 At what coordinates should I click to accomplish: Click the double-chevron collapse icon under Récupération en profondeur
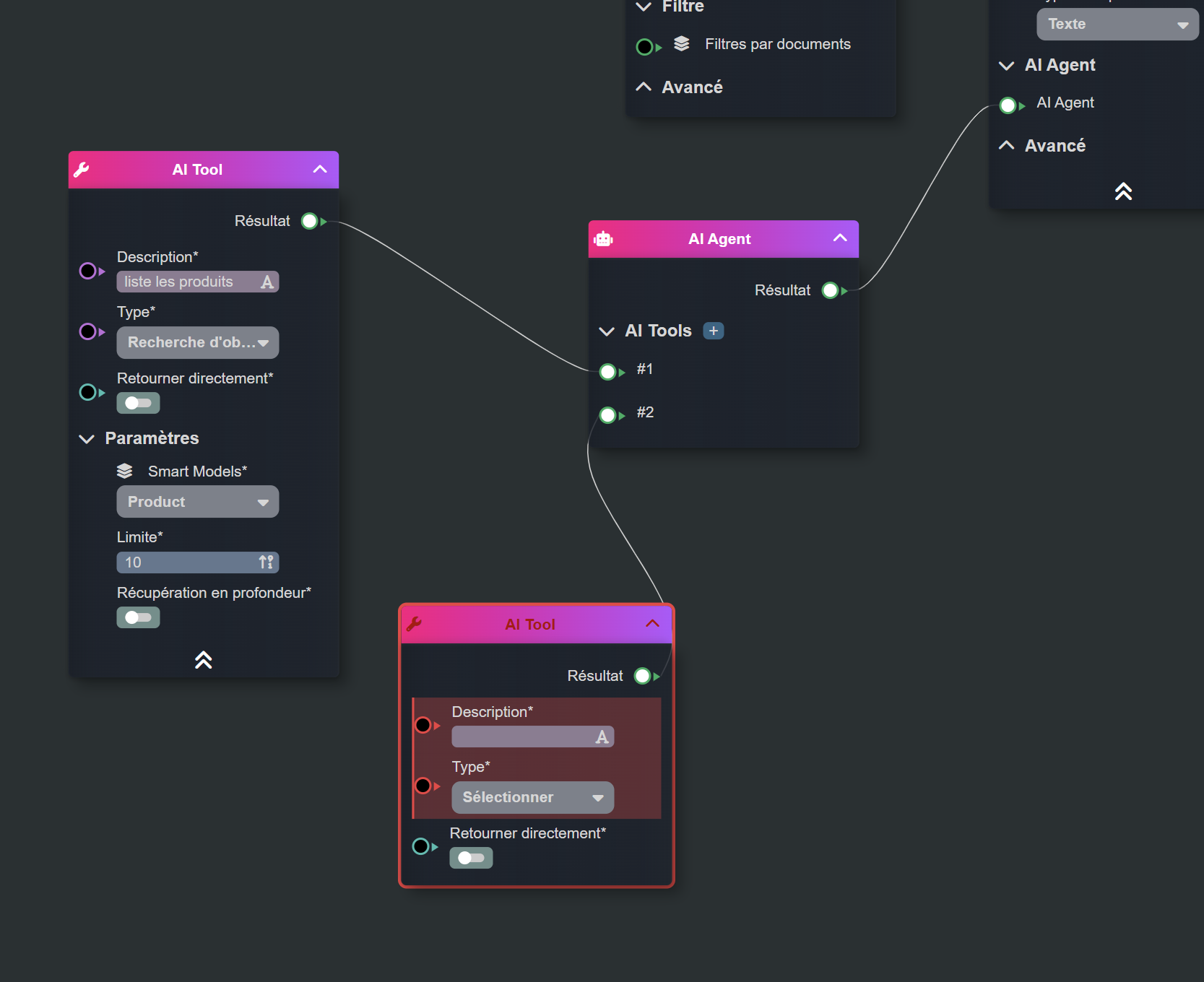[x=203, y=659]
